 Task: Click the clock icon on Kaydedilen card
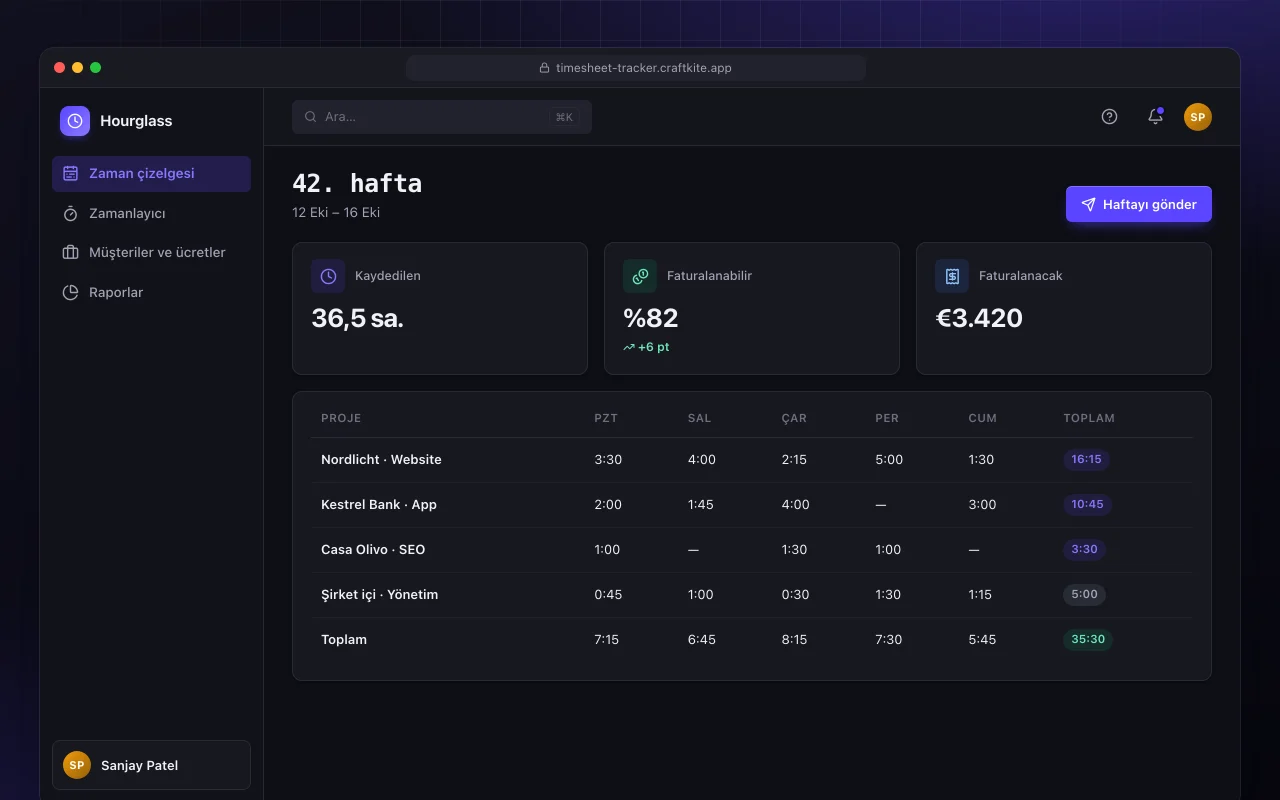coord(328,276)
